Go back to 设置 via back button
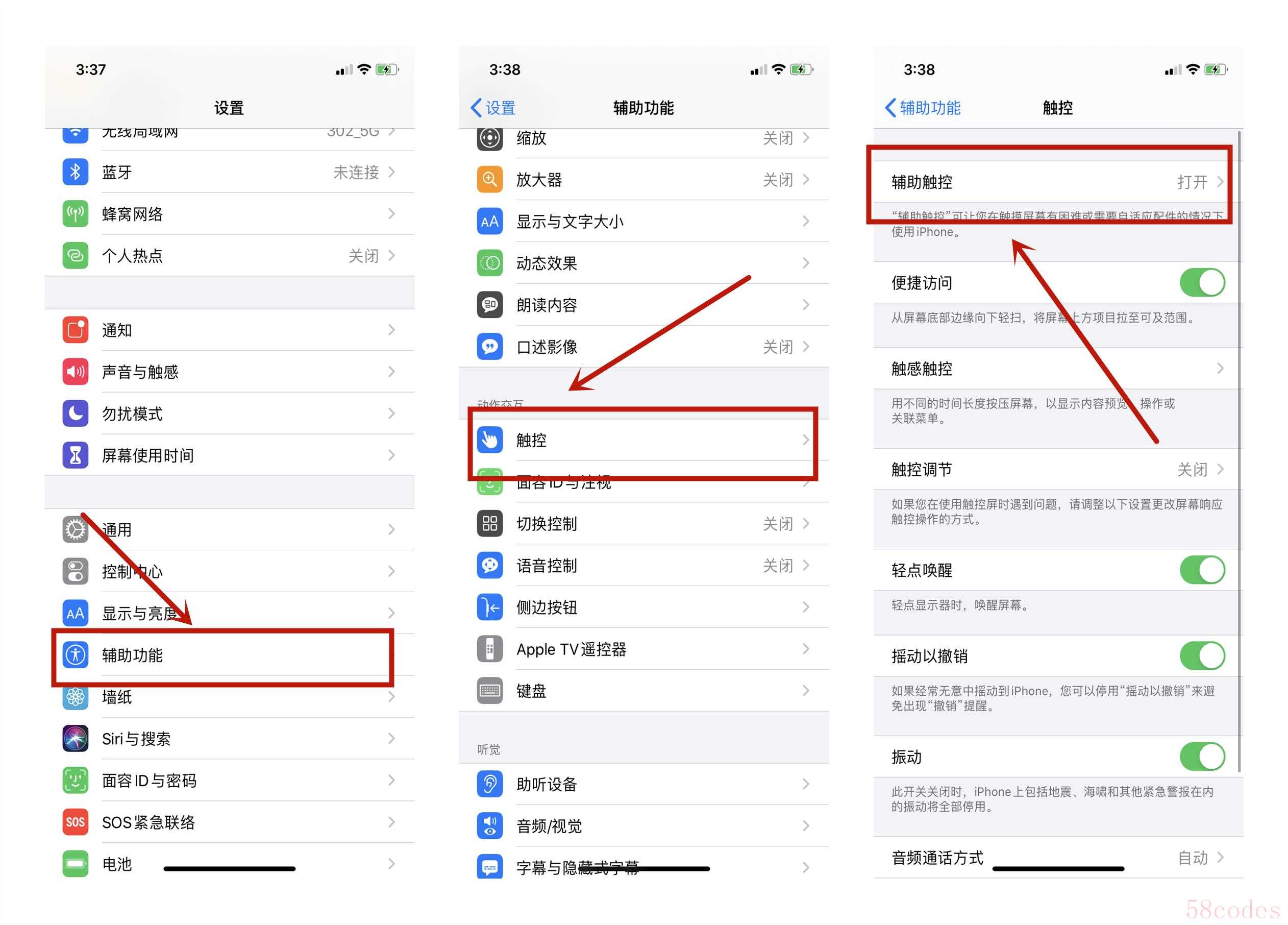 (x=493, y=107)
